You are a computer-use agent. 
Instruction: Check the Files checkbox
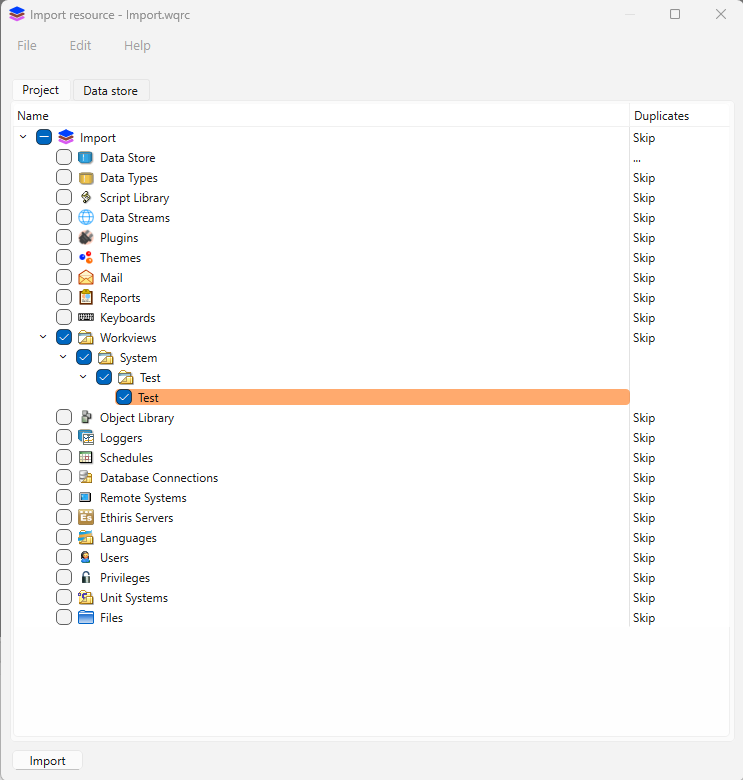tap(64, 617)
